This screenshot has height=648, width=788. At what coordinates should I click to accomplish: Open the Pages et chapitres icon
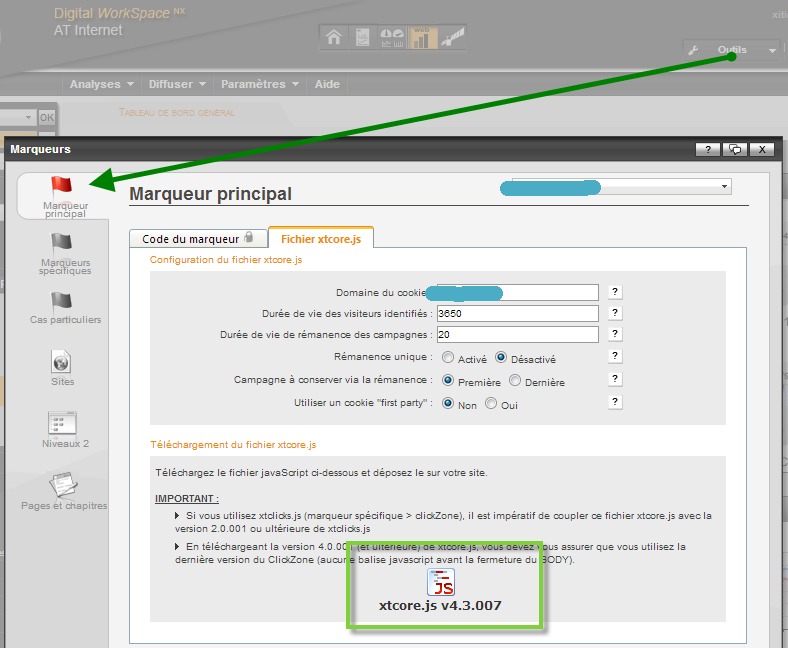(x=63, y=484)
